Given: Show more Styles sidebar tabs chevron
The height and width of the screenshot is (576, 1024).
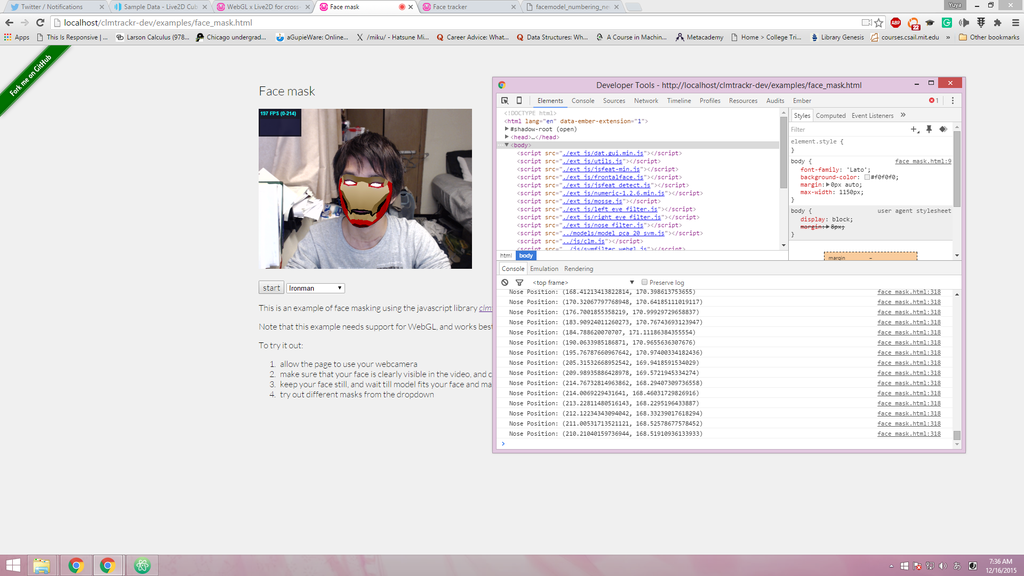Looking at the screenshot, I should [x=903, y=115].
